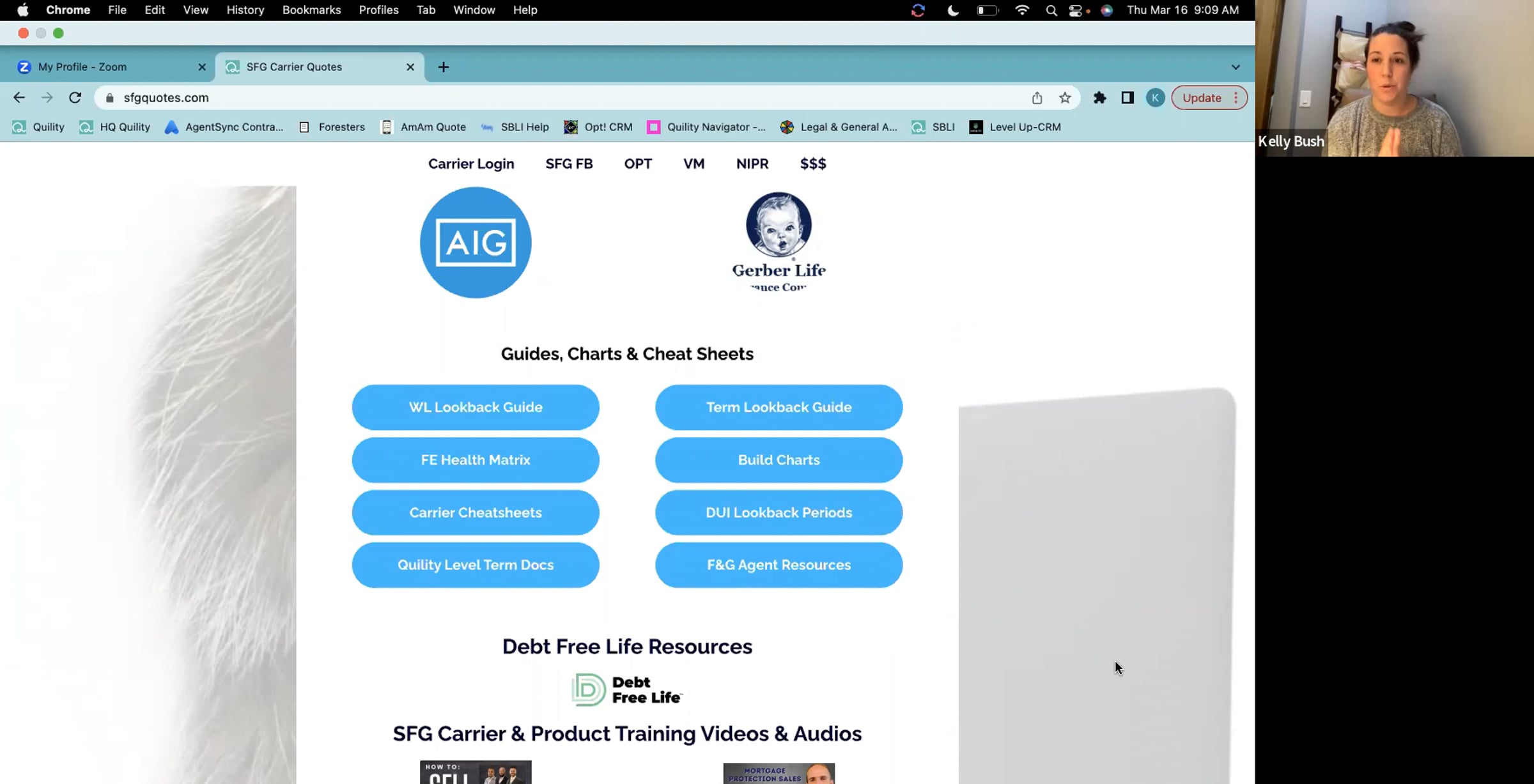This screenshot has height=784, width=1534.
Task: Open the WL Lookback Guide button
Action: click(476, 407)
